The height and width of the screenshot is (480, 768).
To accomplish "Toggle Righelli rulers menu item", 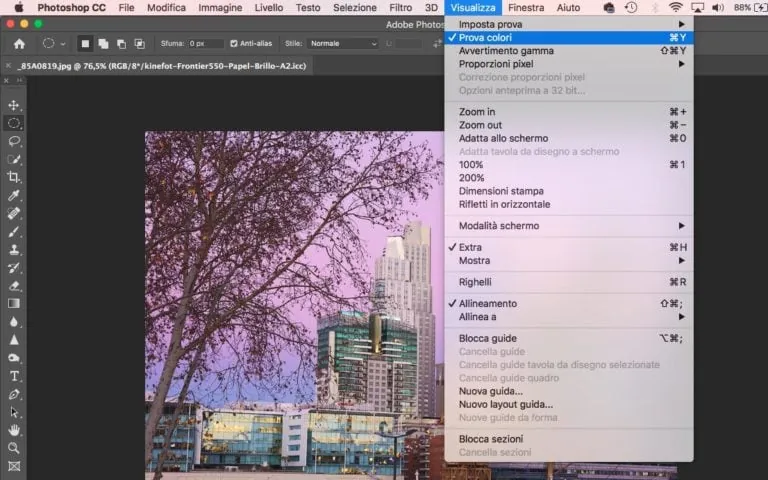I will click(x=569, y=282).
